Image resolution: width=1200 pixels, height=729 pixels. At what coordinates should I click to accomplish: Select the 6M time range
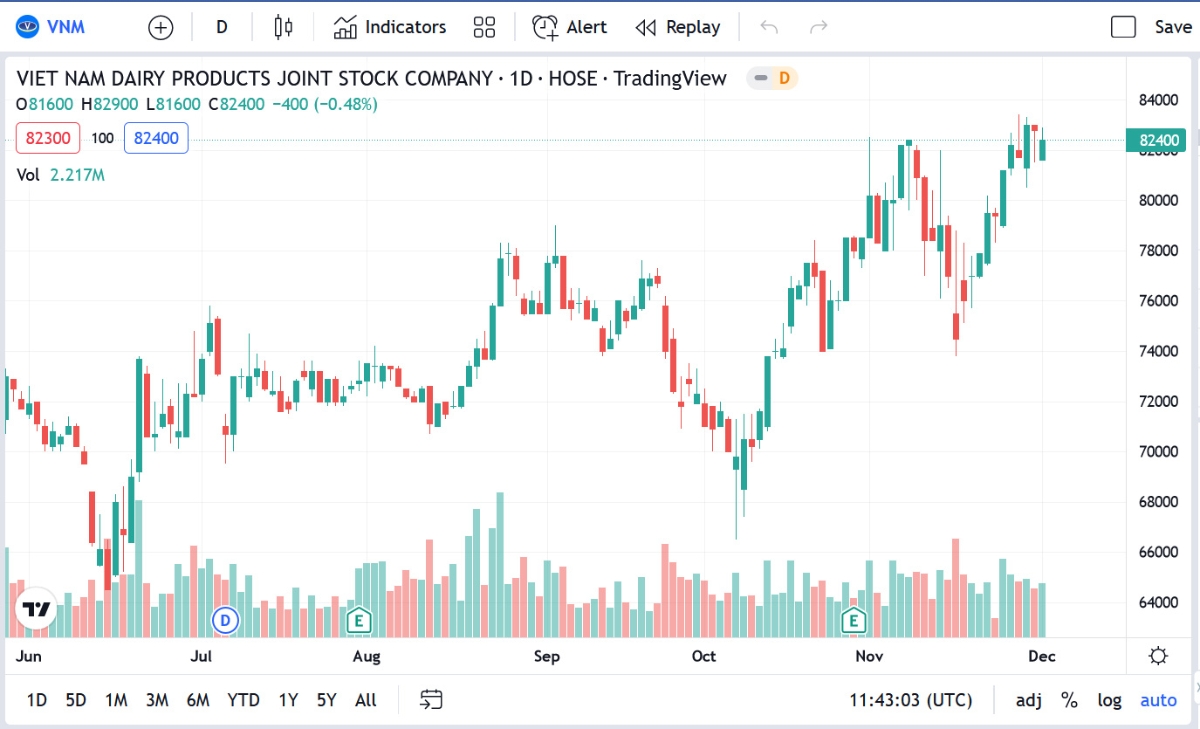click(x=197, y=700)
